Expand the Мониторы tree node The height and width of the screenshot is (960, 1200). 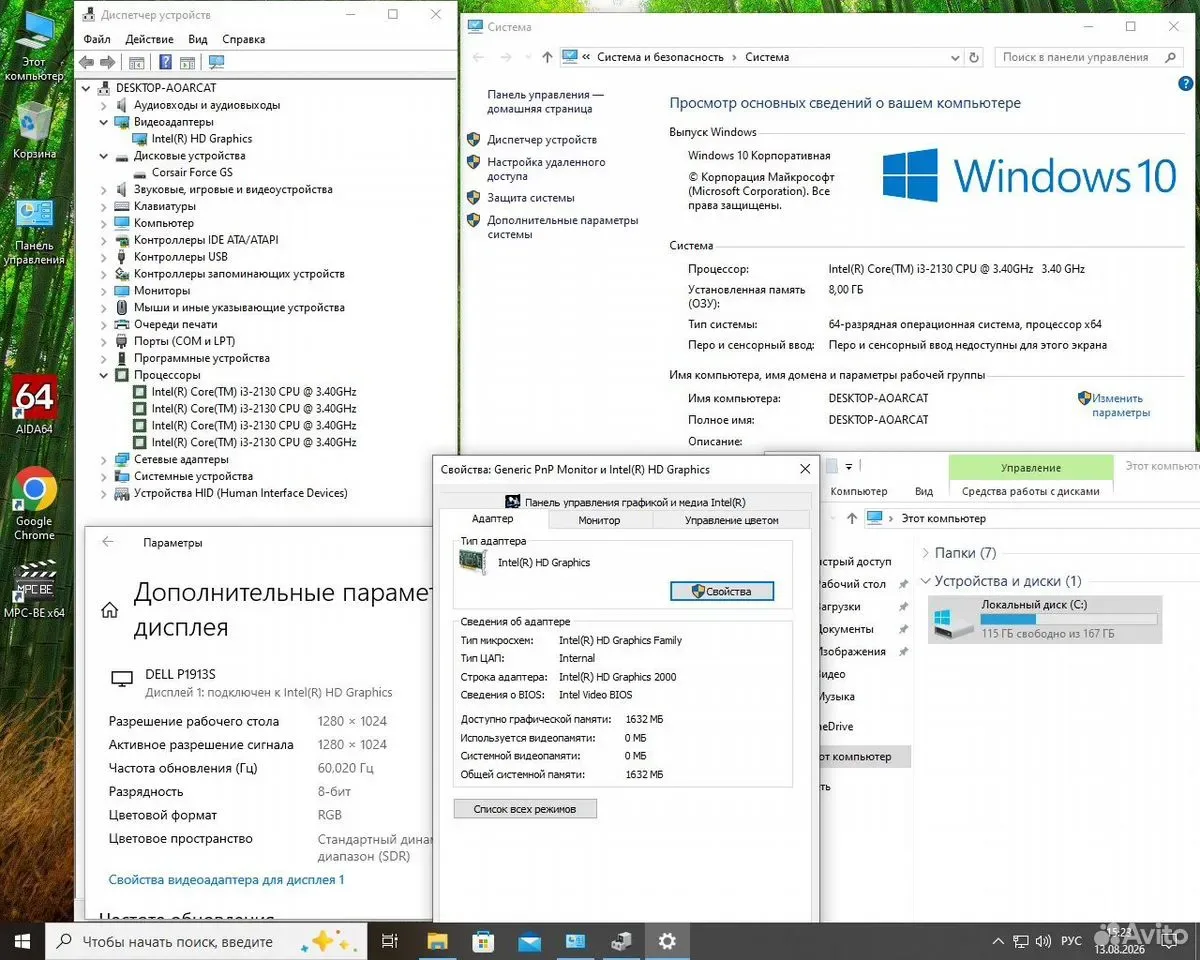(103, 291)
